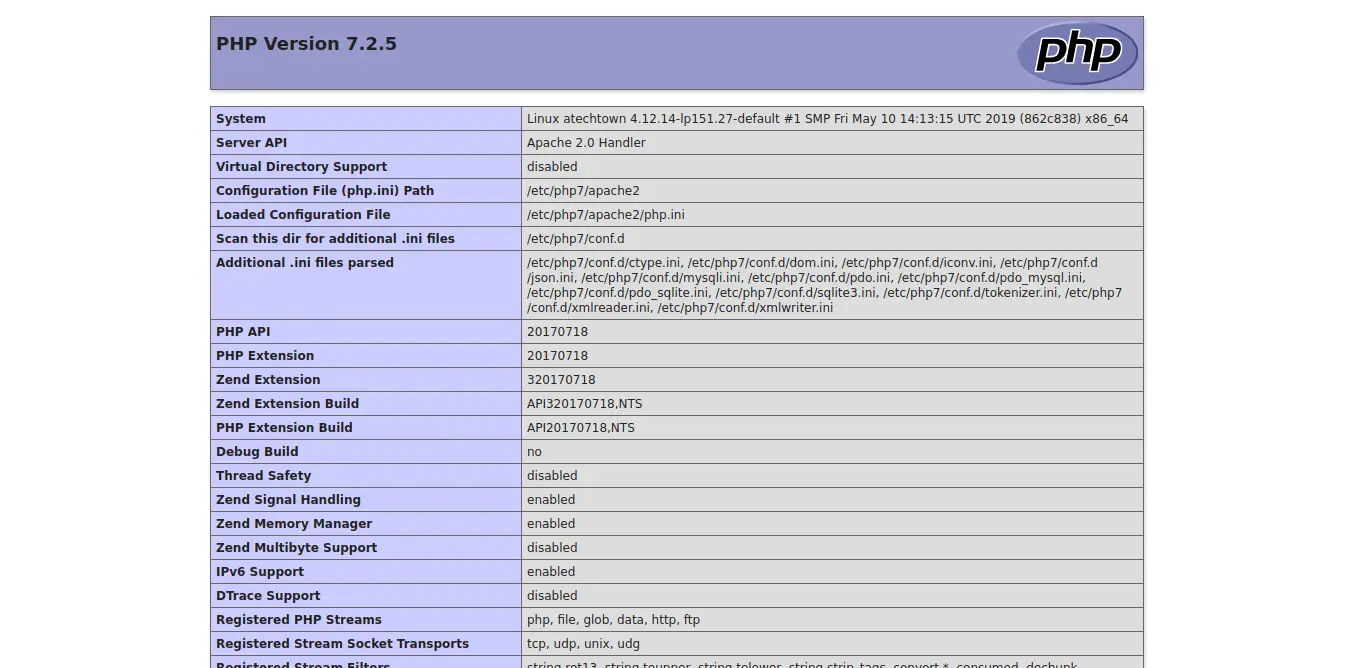Click 'Zend Signal Handling' label
The width and height of the screenshot is (1354, 668).
tap(288, 500)
